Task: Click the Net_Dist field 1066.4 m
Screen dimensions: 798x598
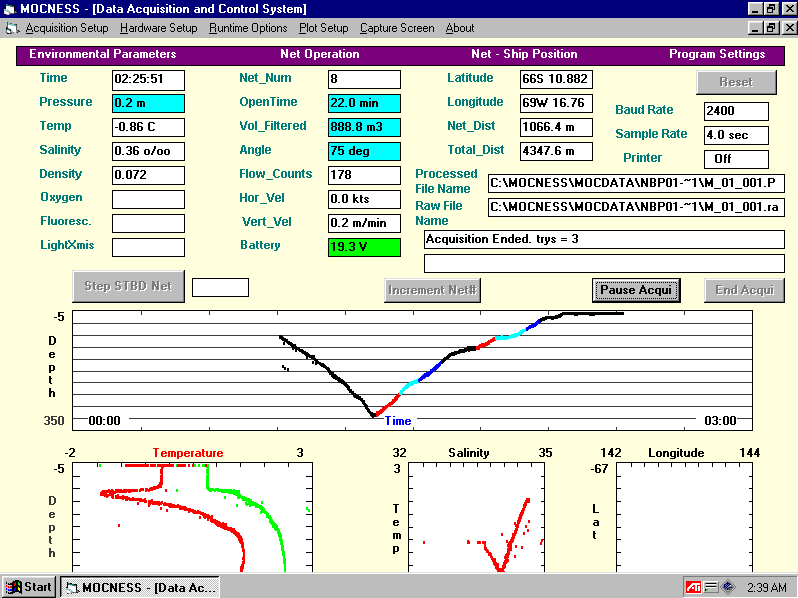Action: tap(556, 127)
